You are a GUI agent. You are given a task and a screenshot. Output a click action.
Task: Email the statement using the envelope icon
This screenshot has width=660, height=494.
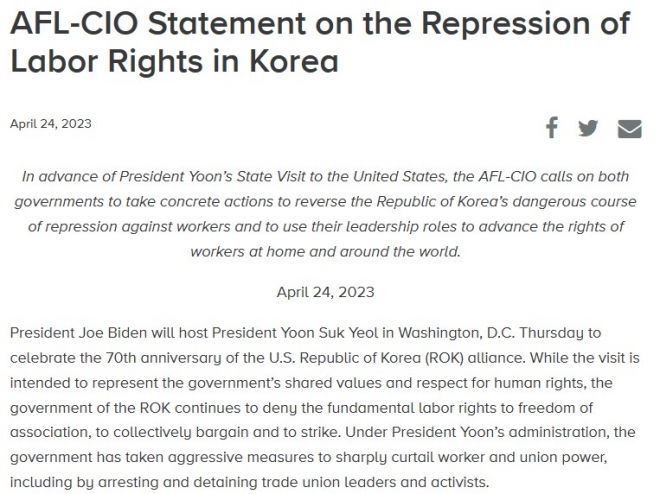[x=630, y=128]
